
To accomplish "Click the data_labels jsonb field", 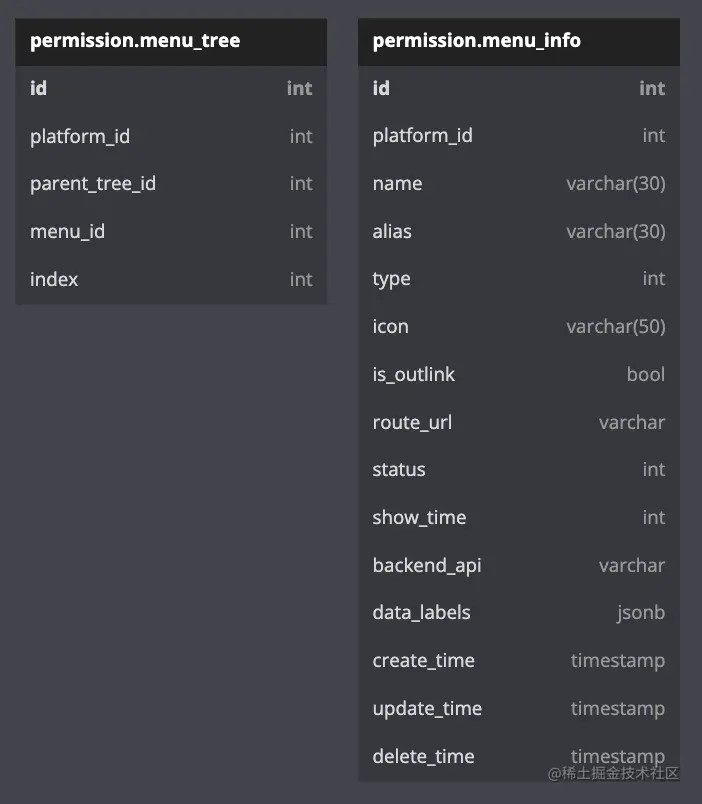I will click(x=519, y=613).
